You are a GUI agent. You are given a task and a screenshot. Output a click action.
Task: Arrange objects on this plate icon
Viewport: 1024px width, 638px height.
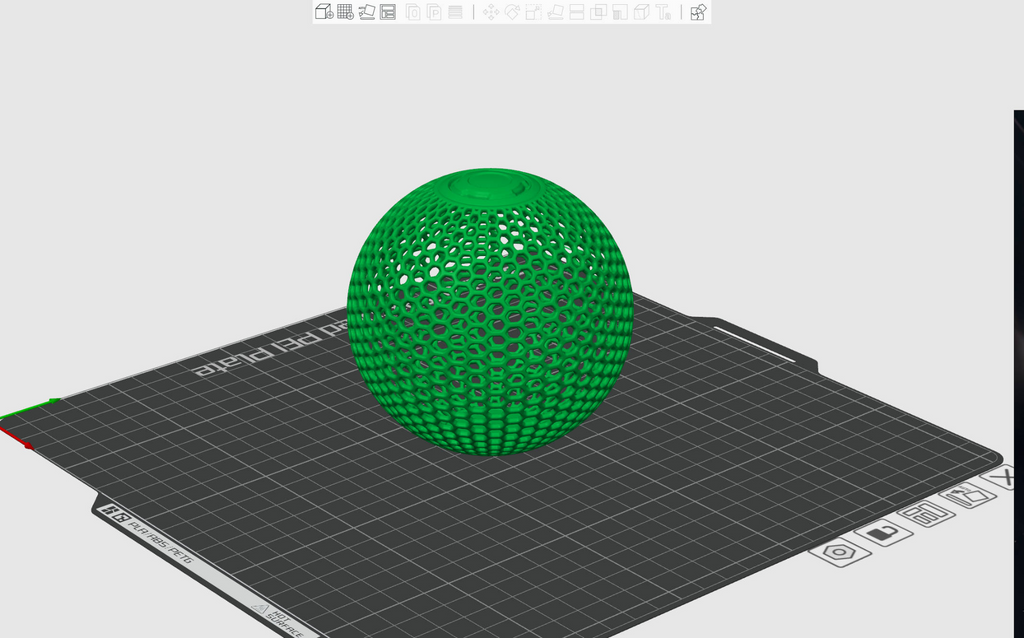coord(927,513)
